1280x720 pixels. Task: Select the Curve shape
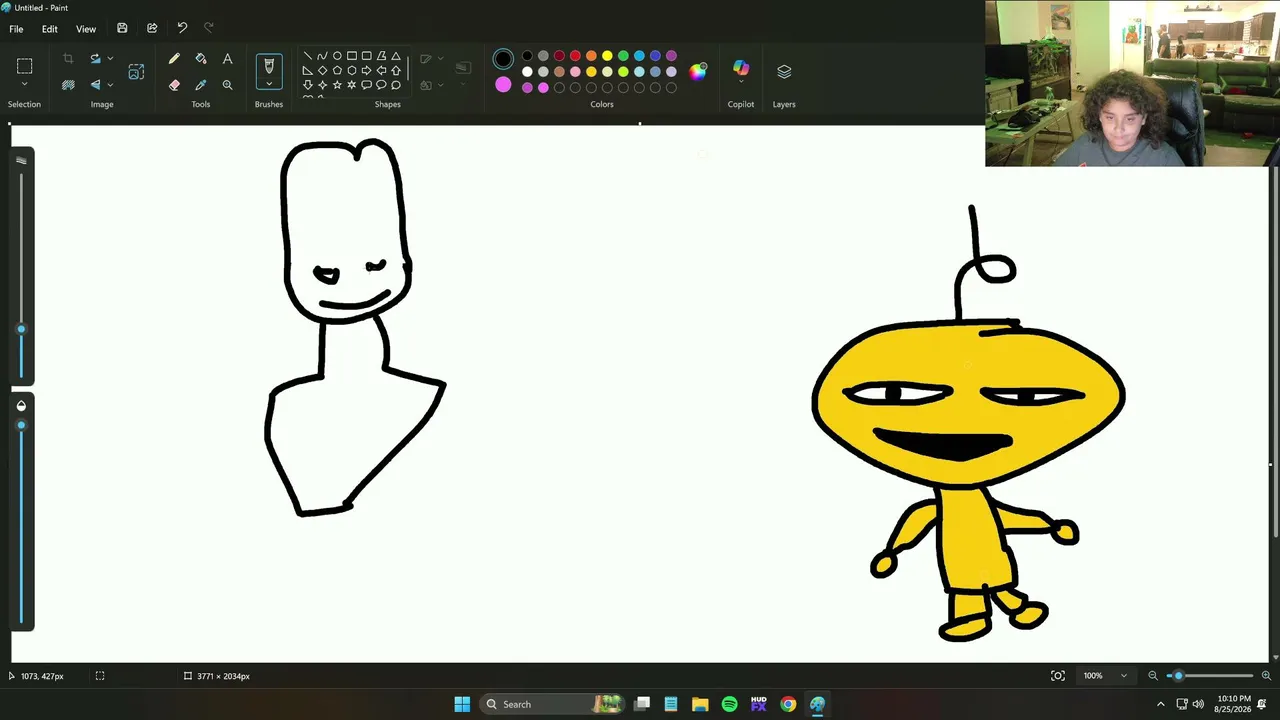(322, 56)
